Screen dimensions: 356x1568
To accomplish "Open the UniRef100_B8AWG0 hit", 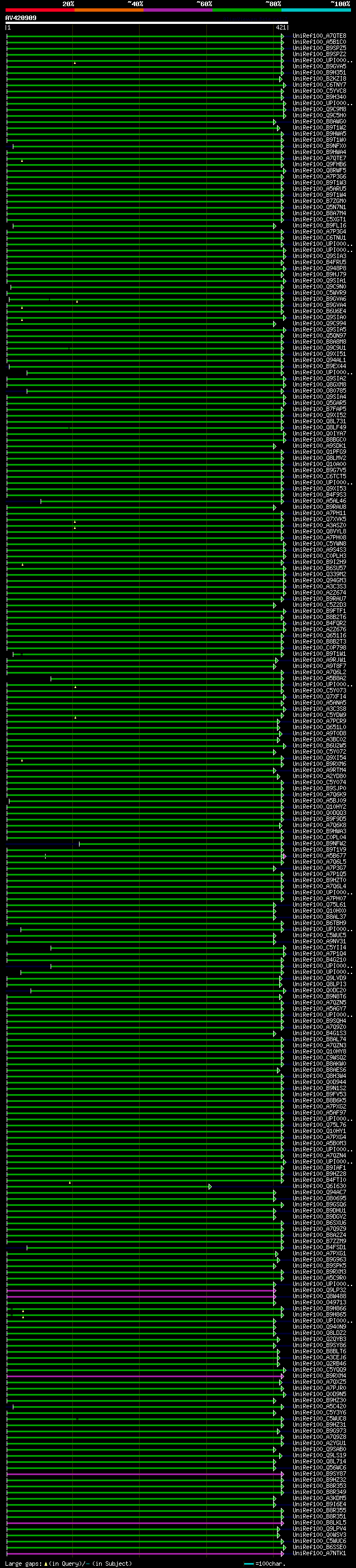I will point(319,122).
